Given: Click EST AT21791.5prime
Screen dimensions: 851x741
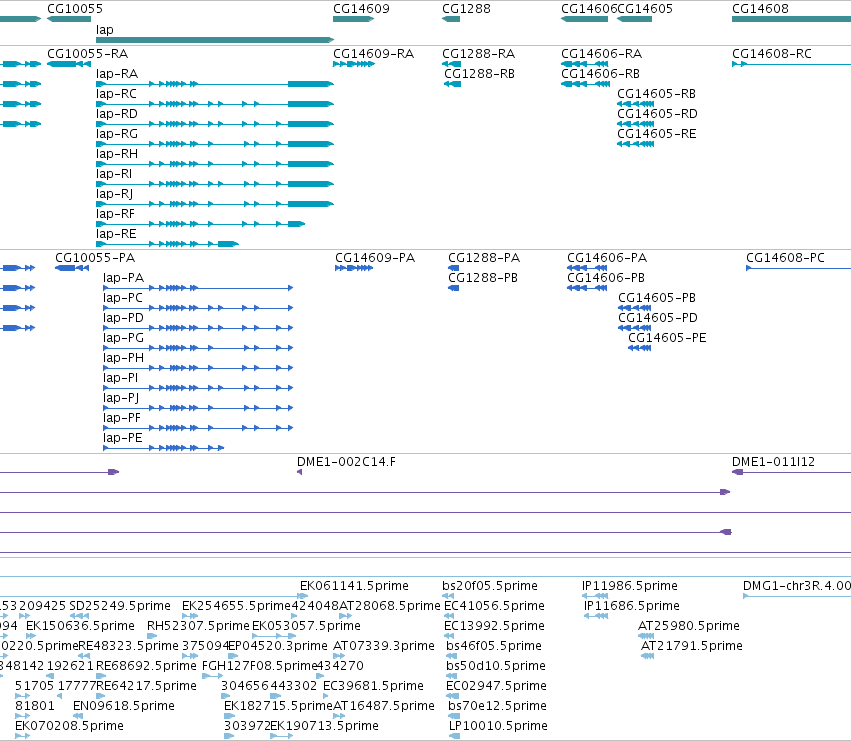Looking at the screenshot, I should (x=692, y=646).
